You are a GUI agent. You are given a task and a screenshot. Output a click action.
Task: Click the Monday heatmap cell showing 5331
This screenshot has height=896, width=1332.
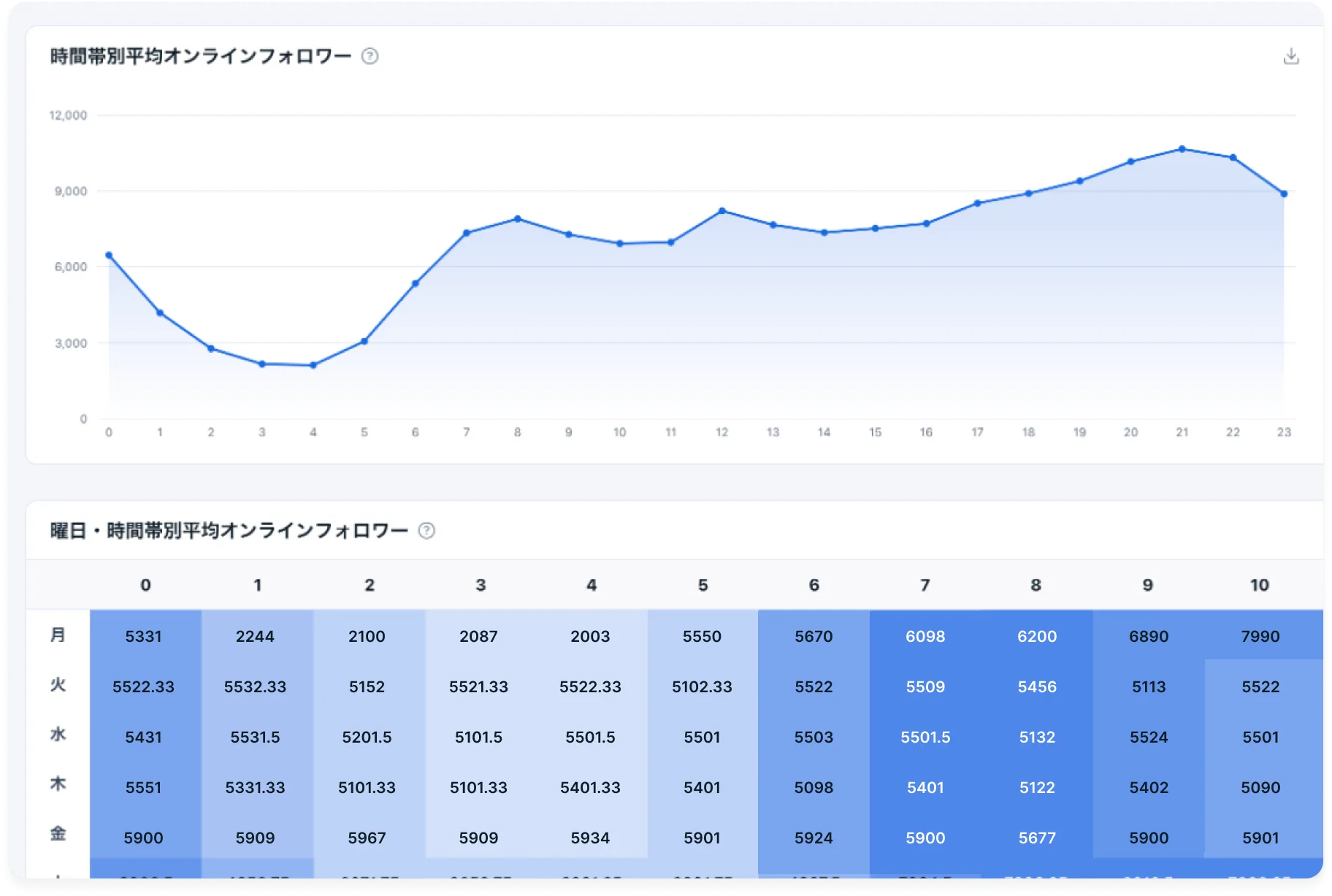[x=144, y=636]
